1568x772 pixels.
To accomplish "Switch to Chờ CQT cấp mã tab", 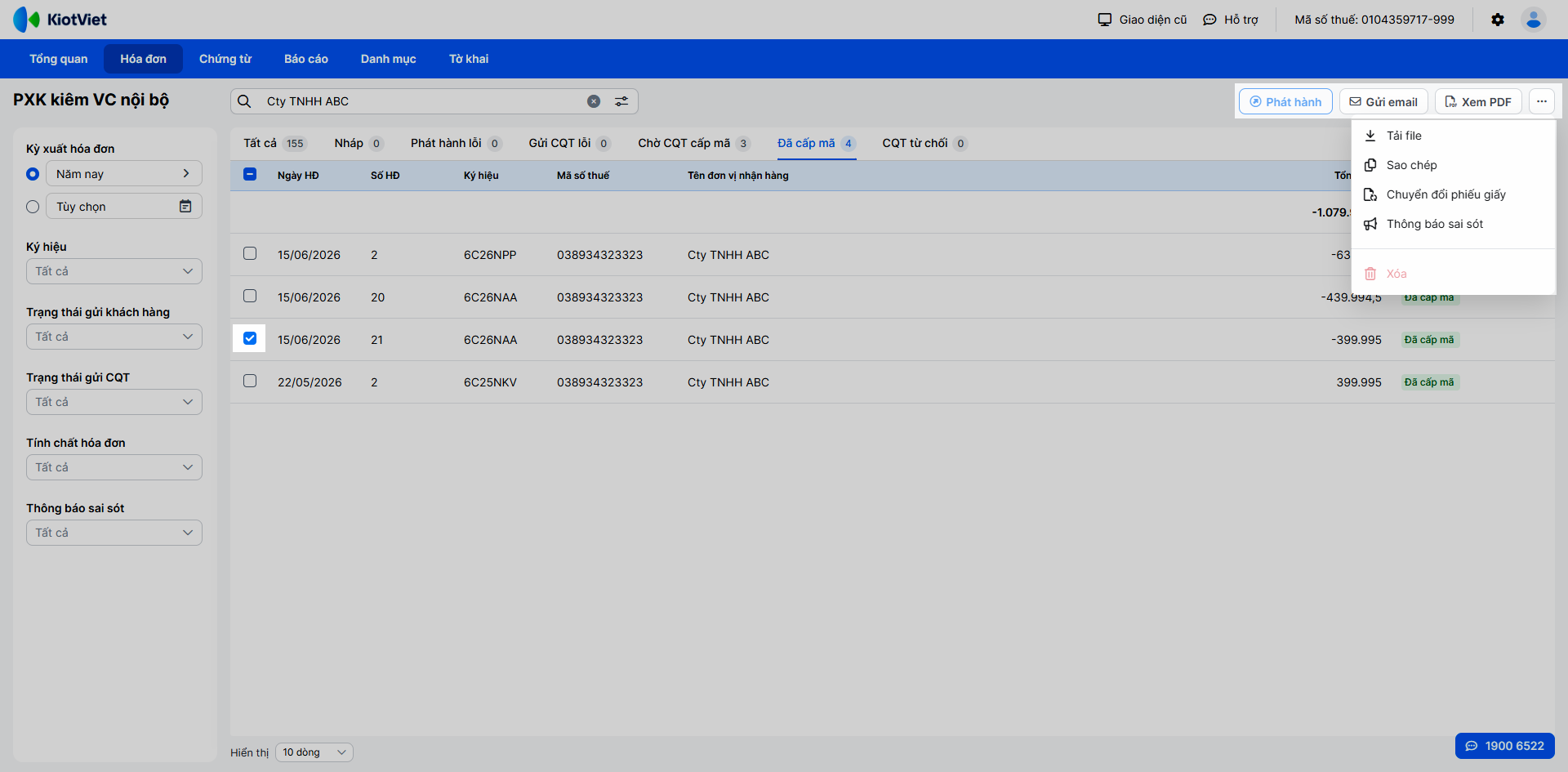I will (694, 143).
